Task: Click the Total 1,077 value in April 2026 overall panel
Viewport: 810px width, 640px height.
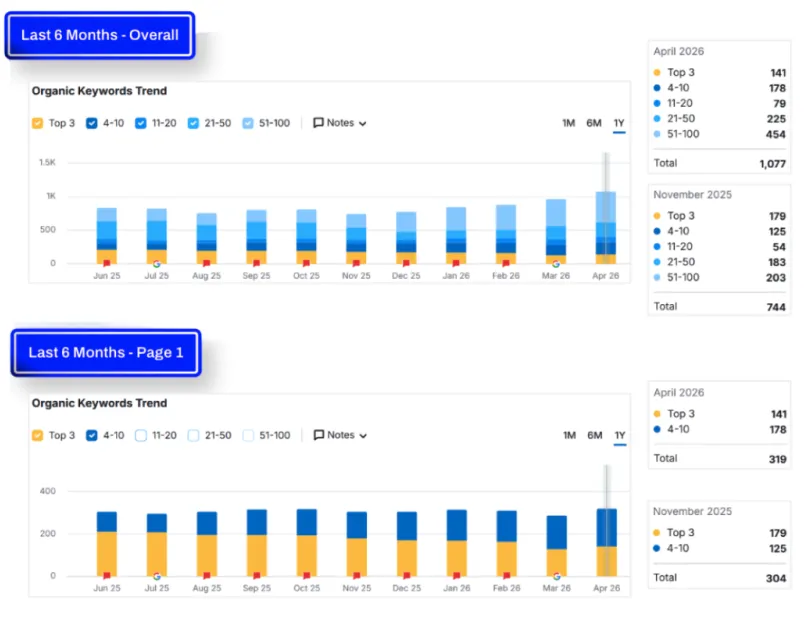Action: [x=772, y=164]
